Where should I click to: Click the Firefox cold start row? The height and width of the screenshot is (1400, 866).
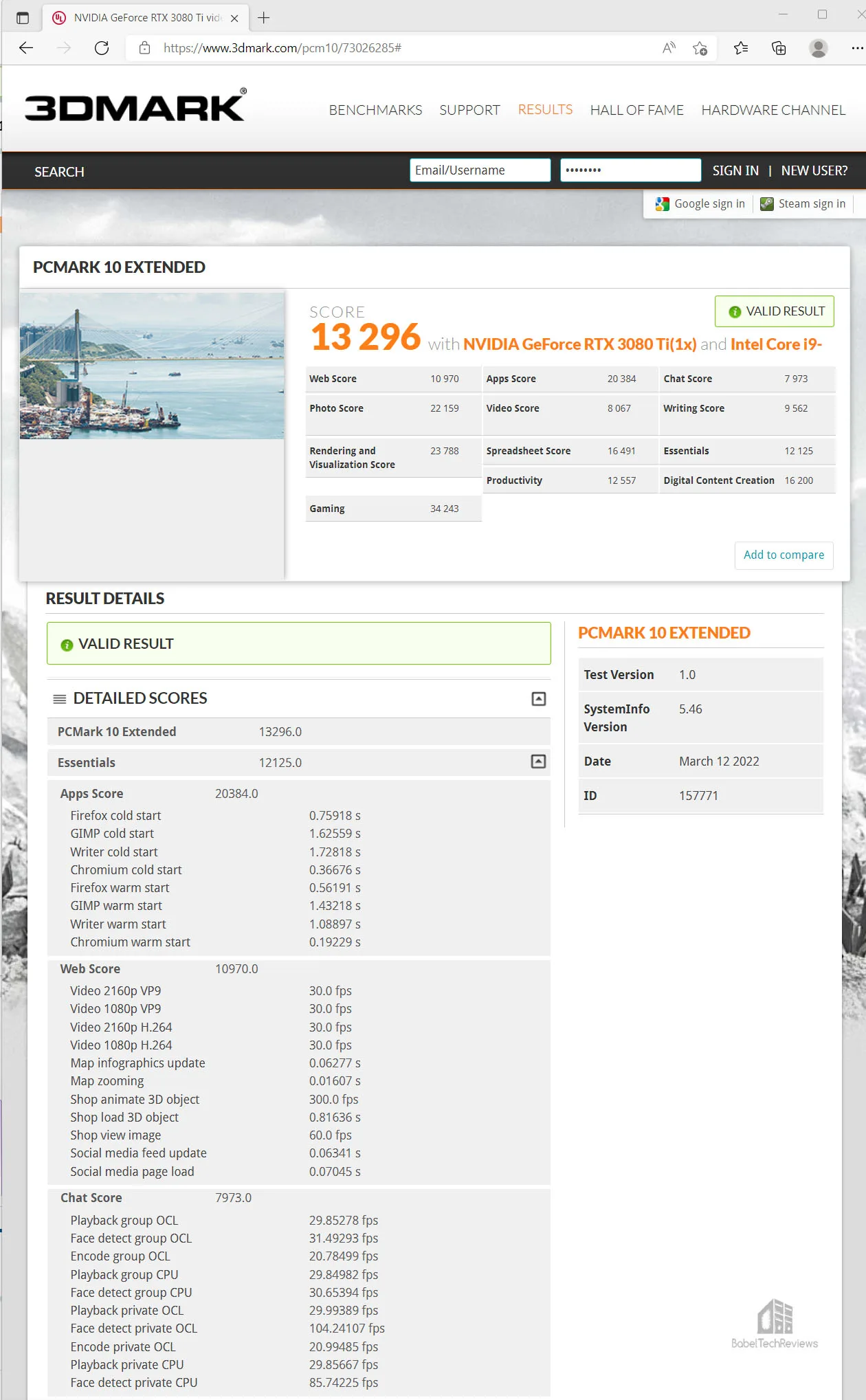point(299,816)
